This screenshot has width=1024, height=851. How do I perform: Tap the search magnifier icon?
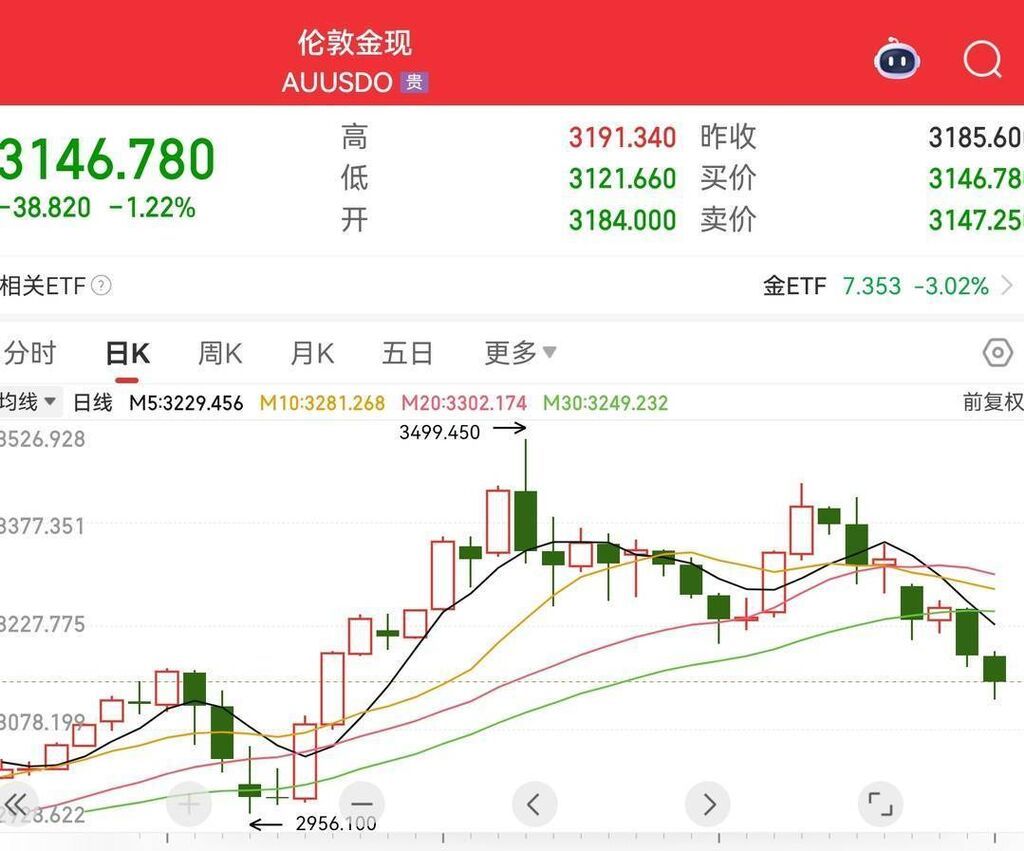pos(982,60)
